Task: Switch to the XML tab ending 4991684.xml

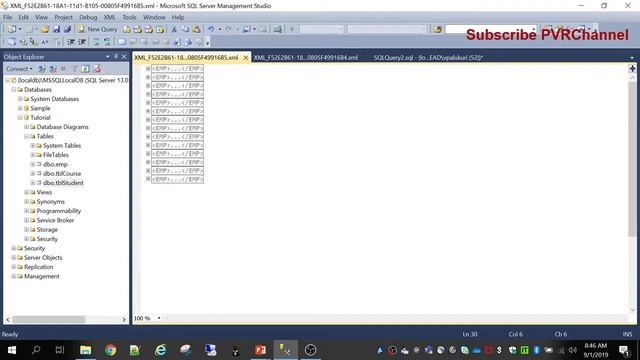Action: 306,58
